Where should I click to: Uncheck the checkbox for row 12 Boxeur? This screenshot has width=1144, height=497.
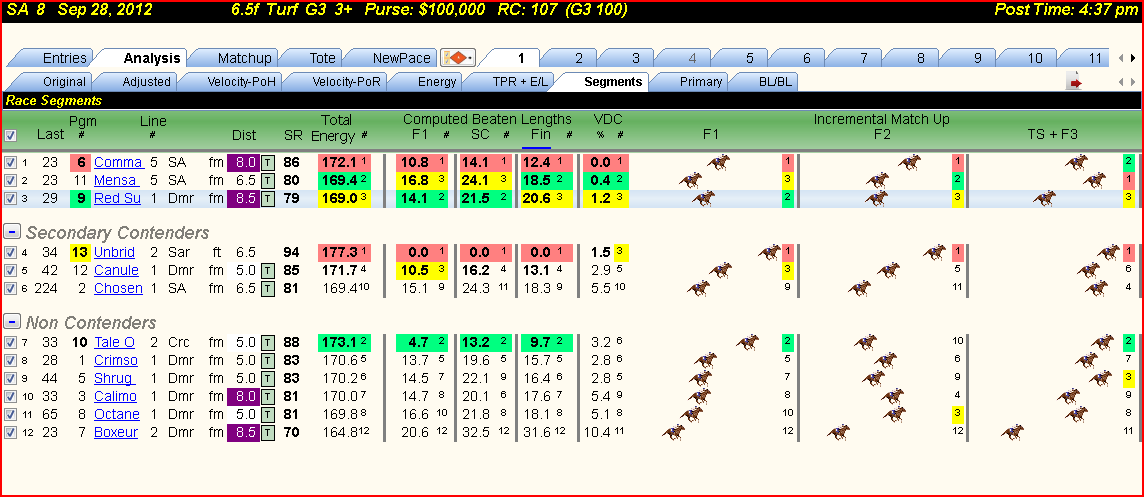[10, 432]
